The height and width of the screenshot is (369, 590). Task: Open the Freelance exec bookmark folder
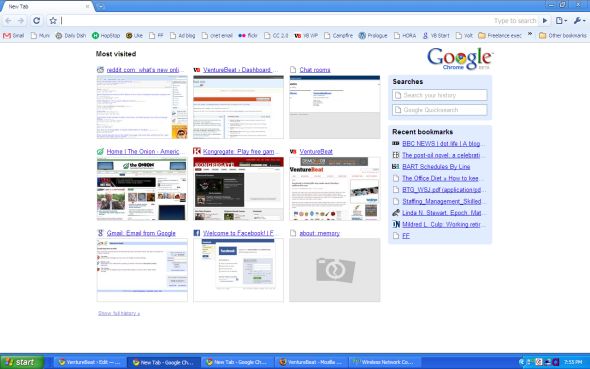[500, 36]
